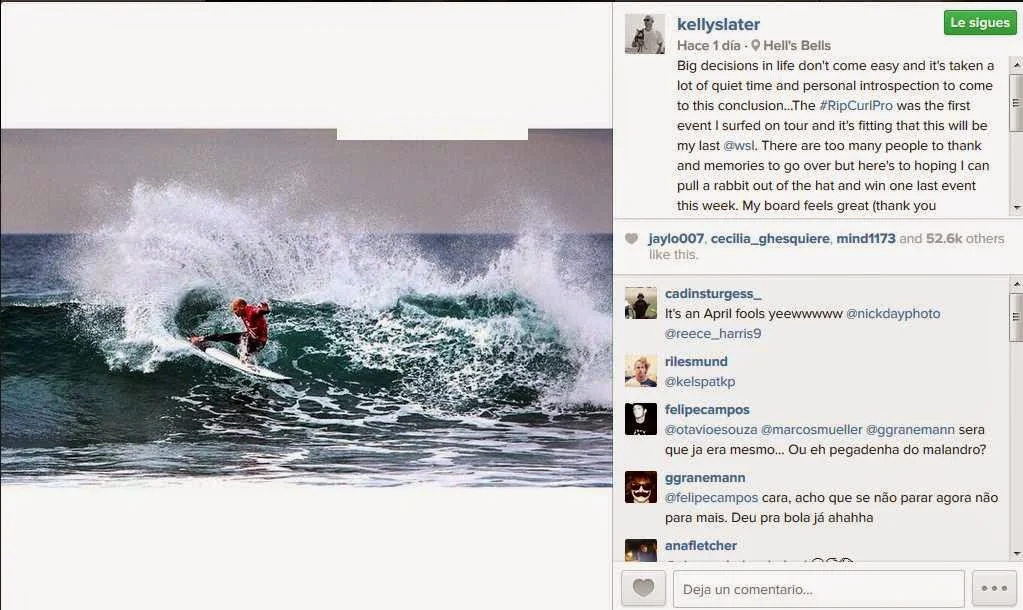Click the kellyslater username link
This screenshot has width=1023, height=610.
(x=718, y=24)
